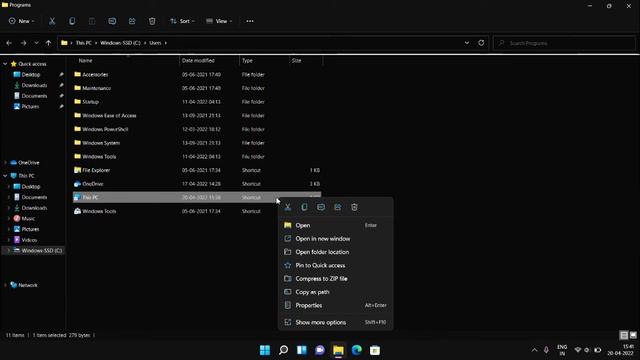Expand Windows SSD (C:) in the navigation pane
Viewport: 640px width, 360px height.
click(x=9, y=251)
